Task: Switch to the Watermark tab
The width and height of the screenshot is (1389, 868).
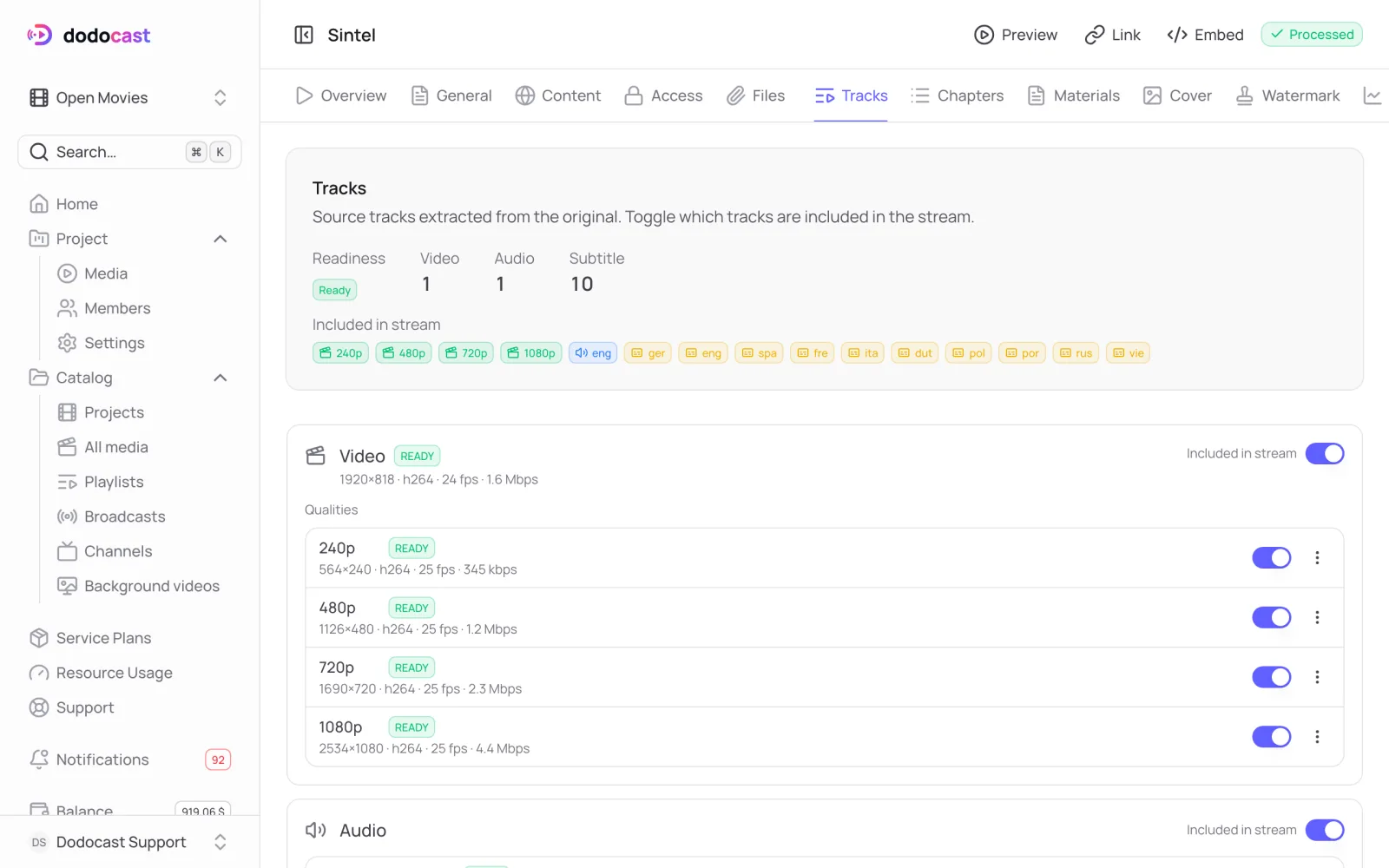Action: tap(1287, 95)
